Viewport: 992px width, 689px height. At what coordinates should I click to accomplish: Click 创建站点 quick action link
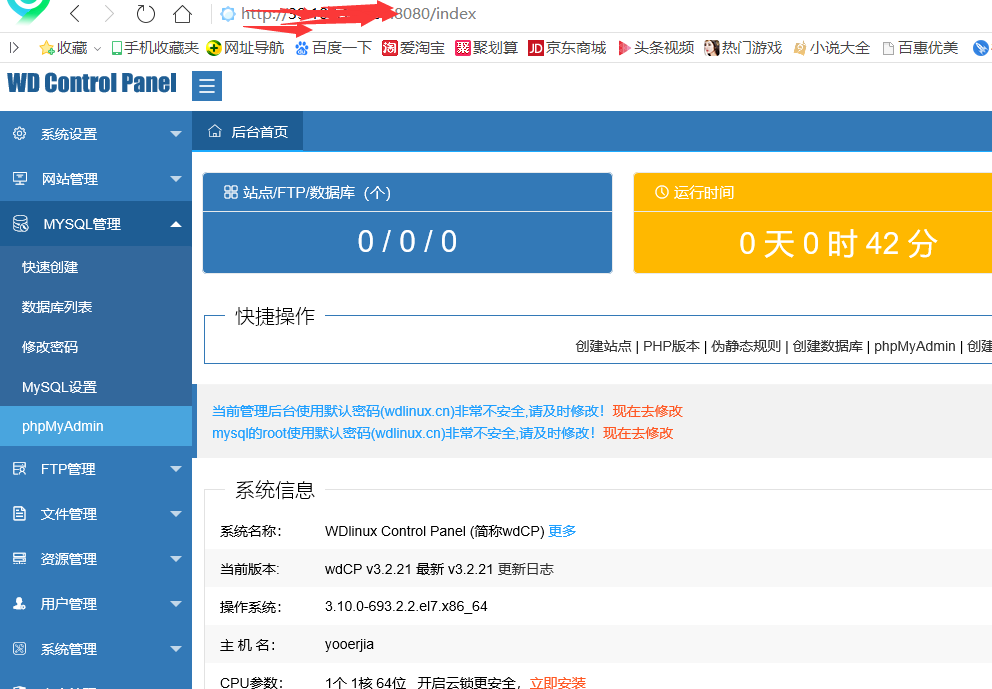(603, 346)
